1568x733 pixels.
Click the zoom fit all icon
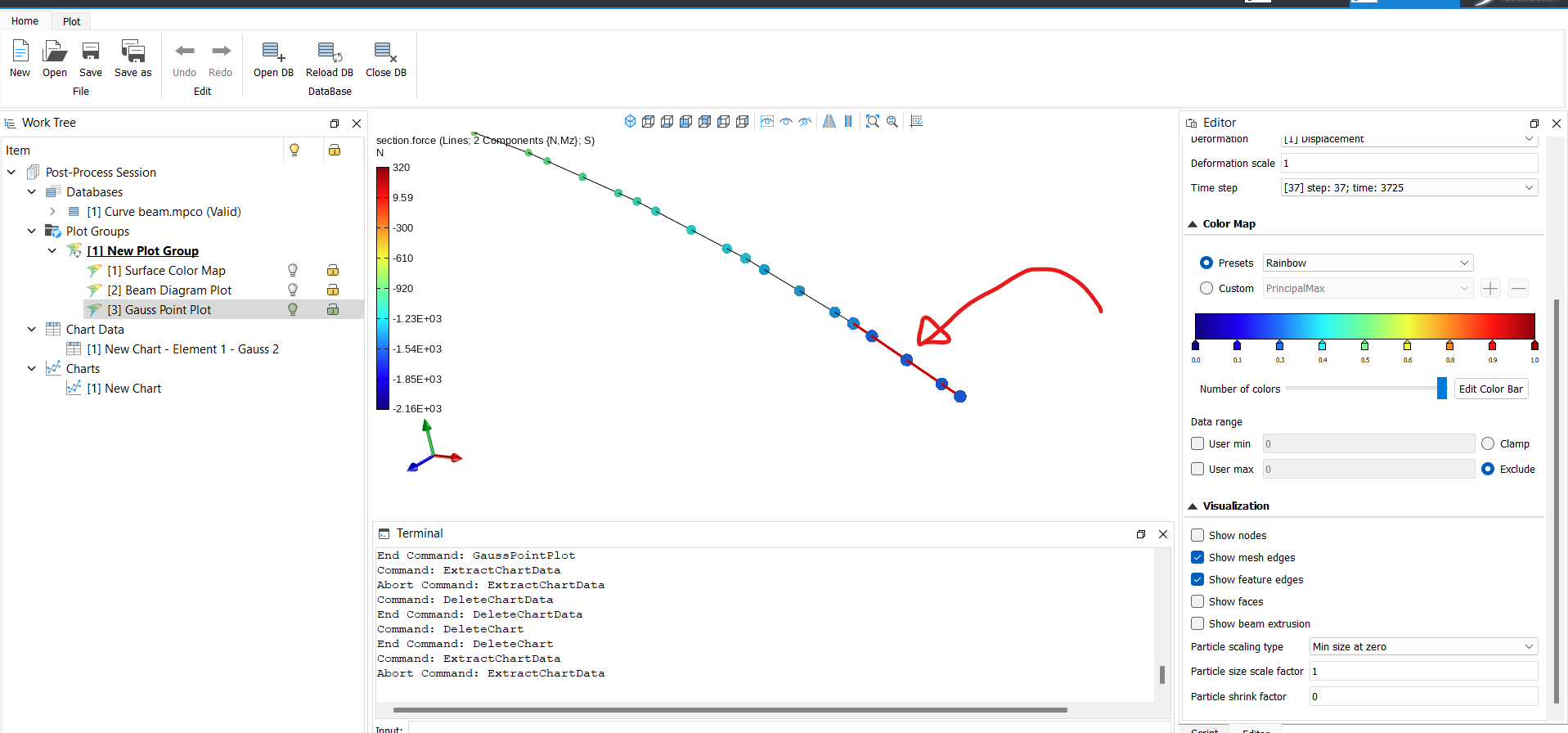tap(873, 121)
